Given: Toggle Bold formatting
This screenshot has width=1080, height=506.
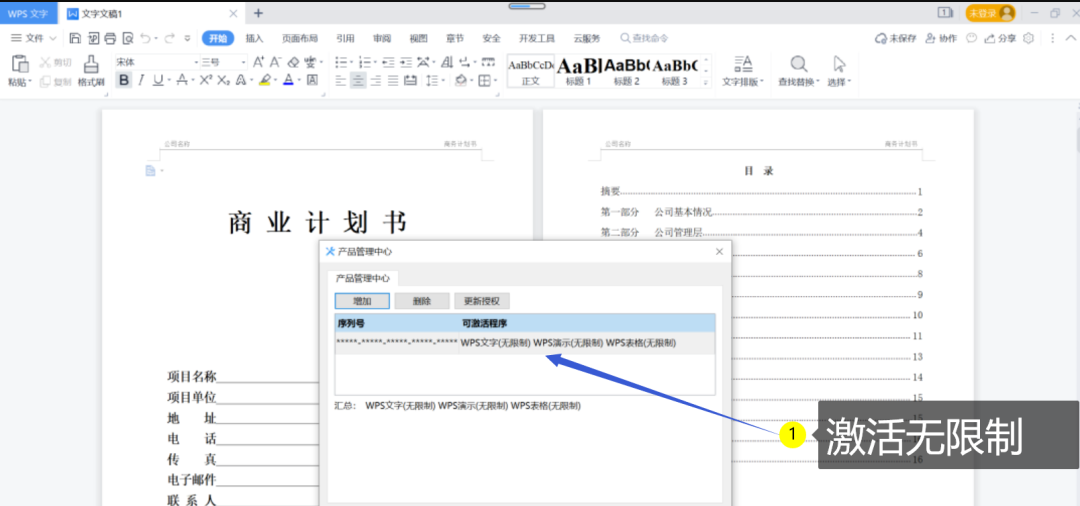Looking at the screenshot, I should coord(124,81).
